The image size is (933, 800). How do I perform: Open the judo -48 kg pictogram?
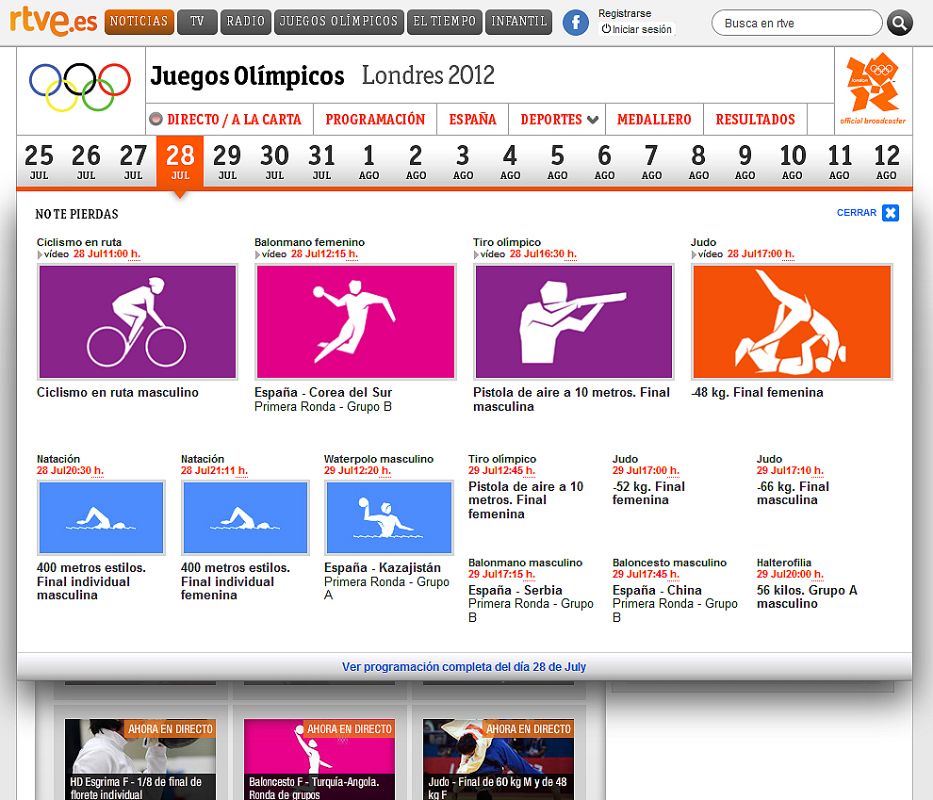(791, 322)
